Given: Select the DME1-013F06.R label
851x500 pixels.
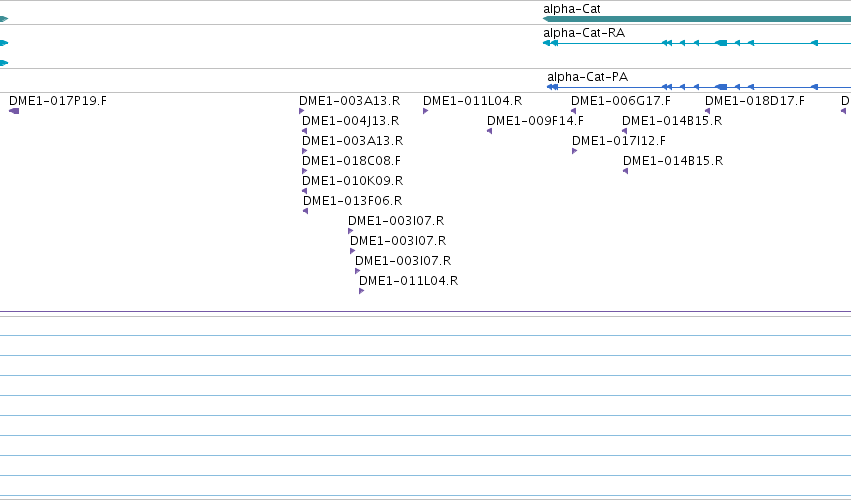Looking at the screenshot, I should (x=353, y=201).
